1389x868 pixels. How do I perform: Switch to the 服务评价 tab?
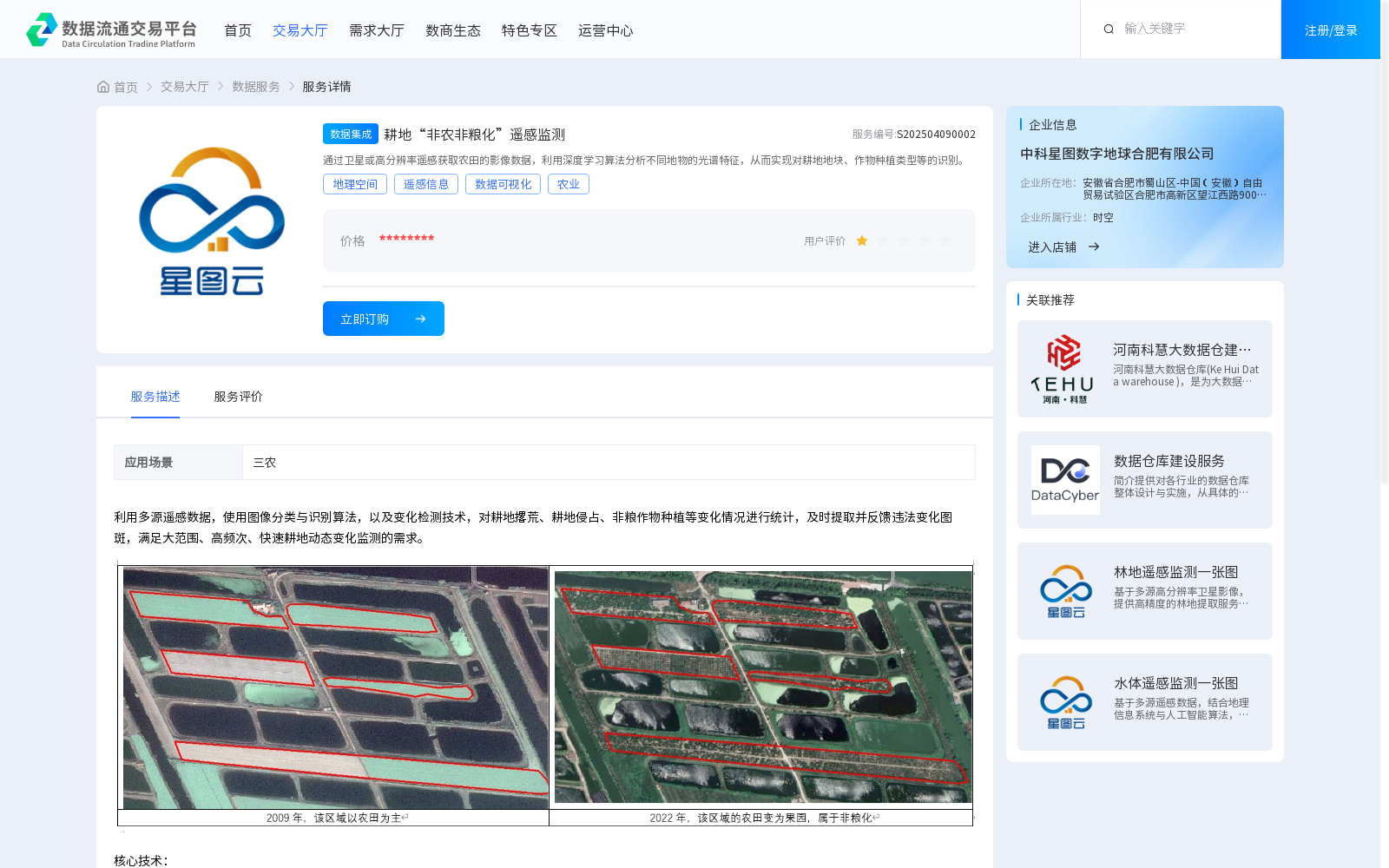click(239, 397)
